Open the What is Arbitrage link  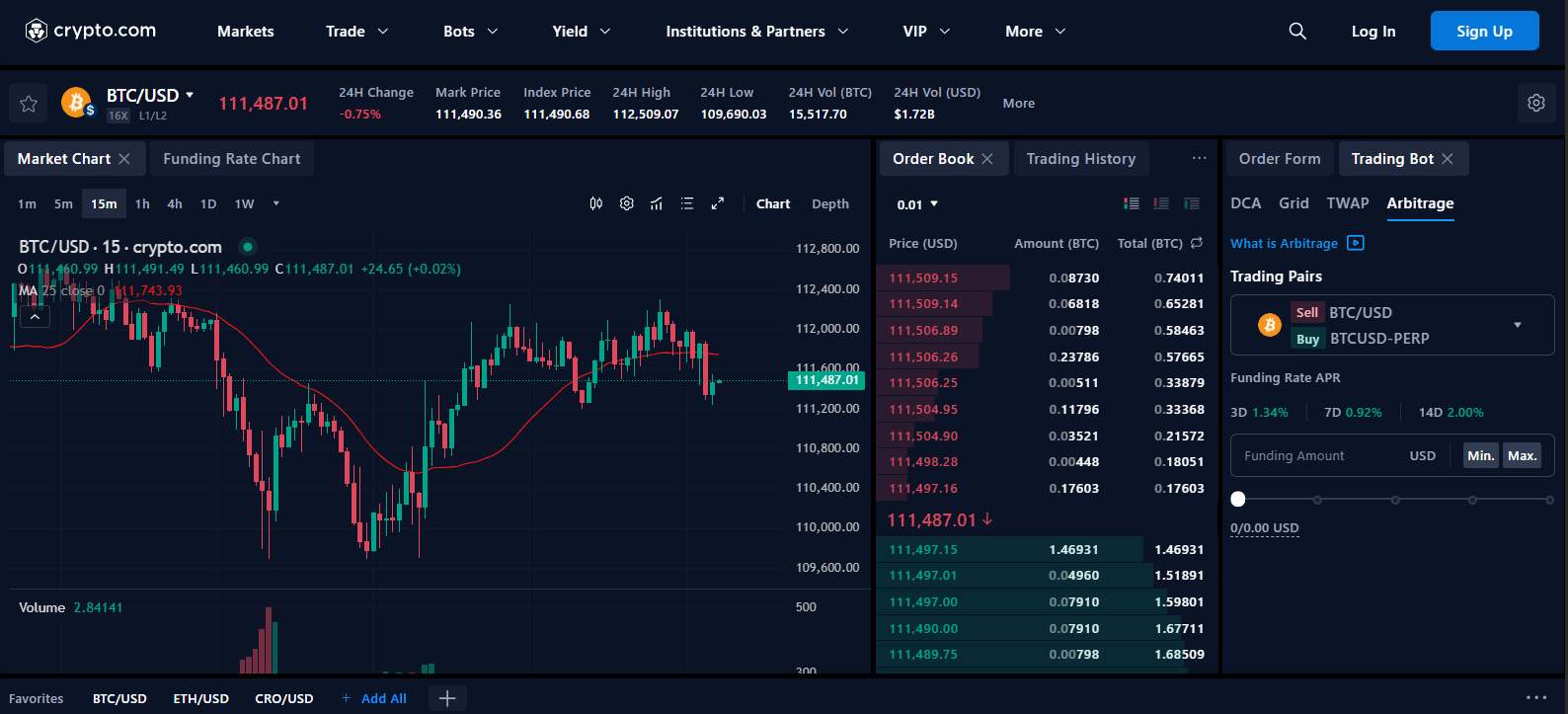1284,244
